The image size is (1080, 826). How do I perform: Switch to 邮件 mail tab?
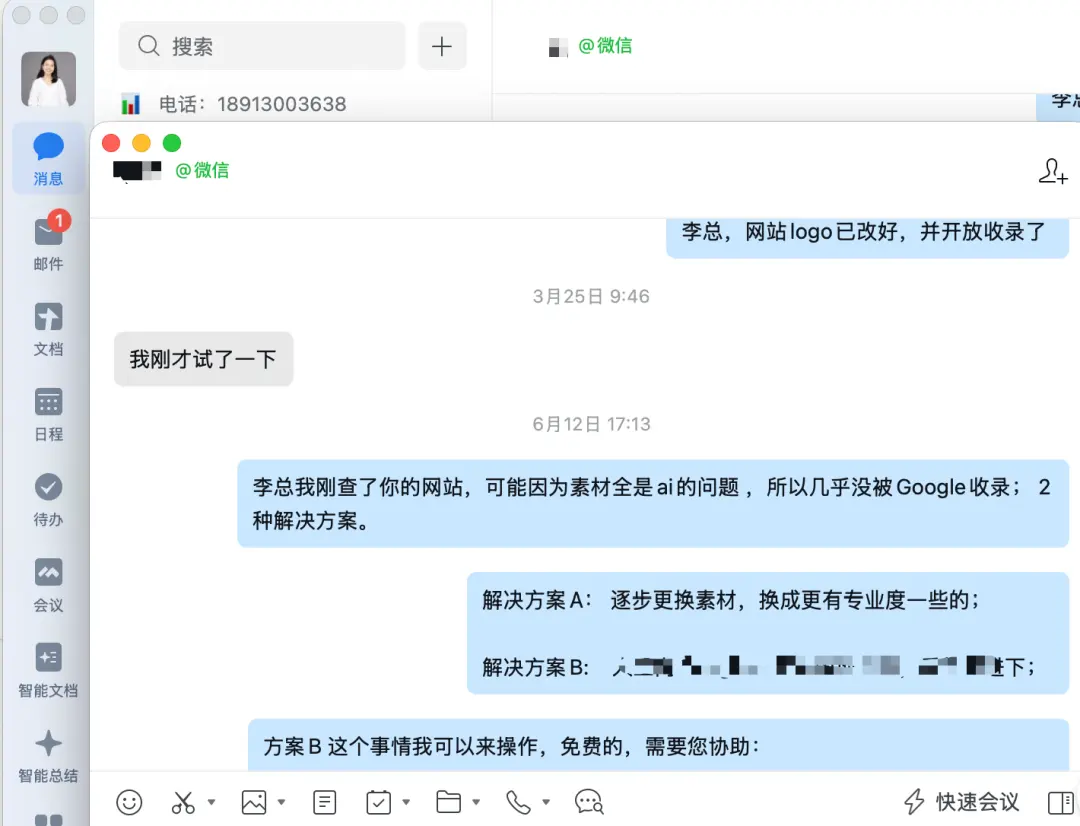click(x=48, y=242)
